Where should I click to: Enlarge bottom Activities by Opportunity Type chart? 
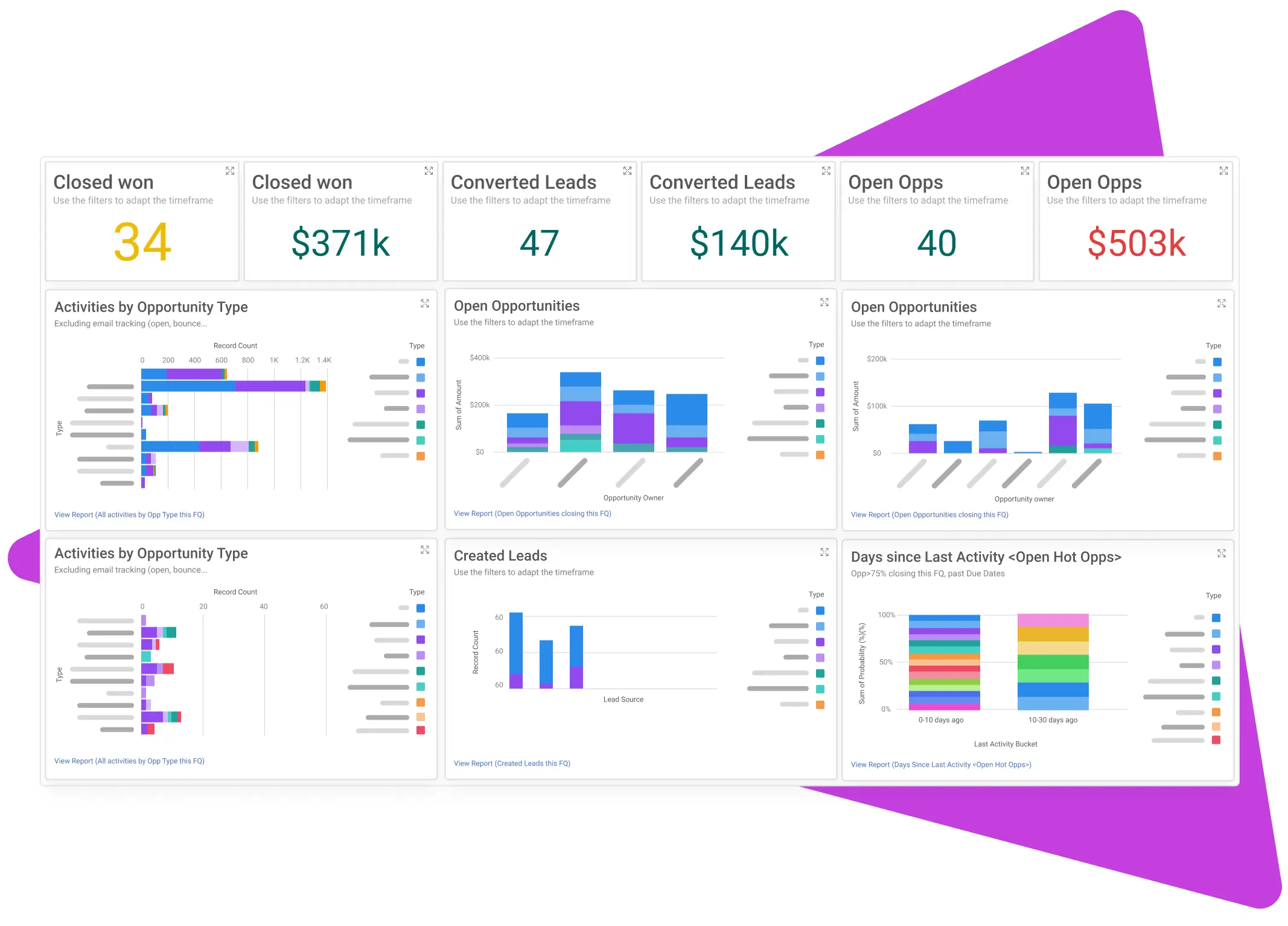tap(425, 550)
